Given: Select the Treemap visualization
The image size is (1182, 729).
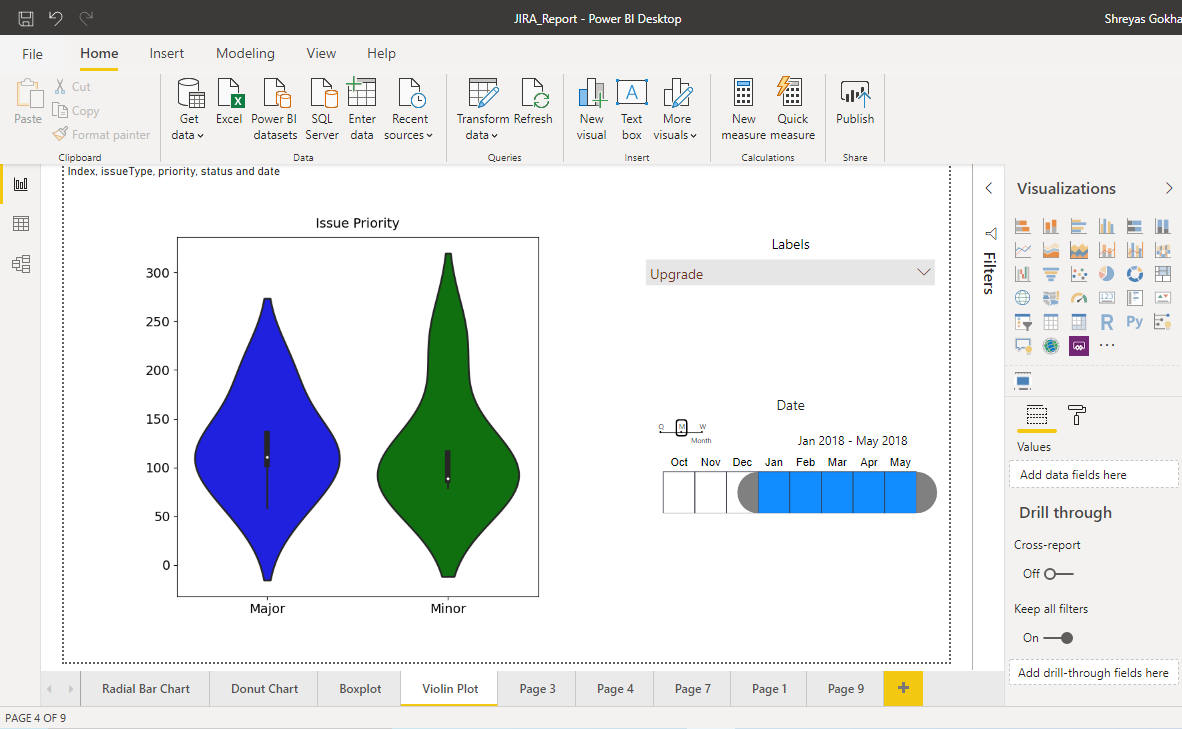Looking at the screenshot, I should pyautogui.click(x=1162, y=274).
